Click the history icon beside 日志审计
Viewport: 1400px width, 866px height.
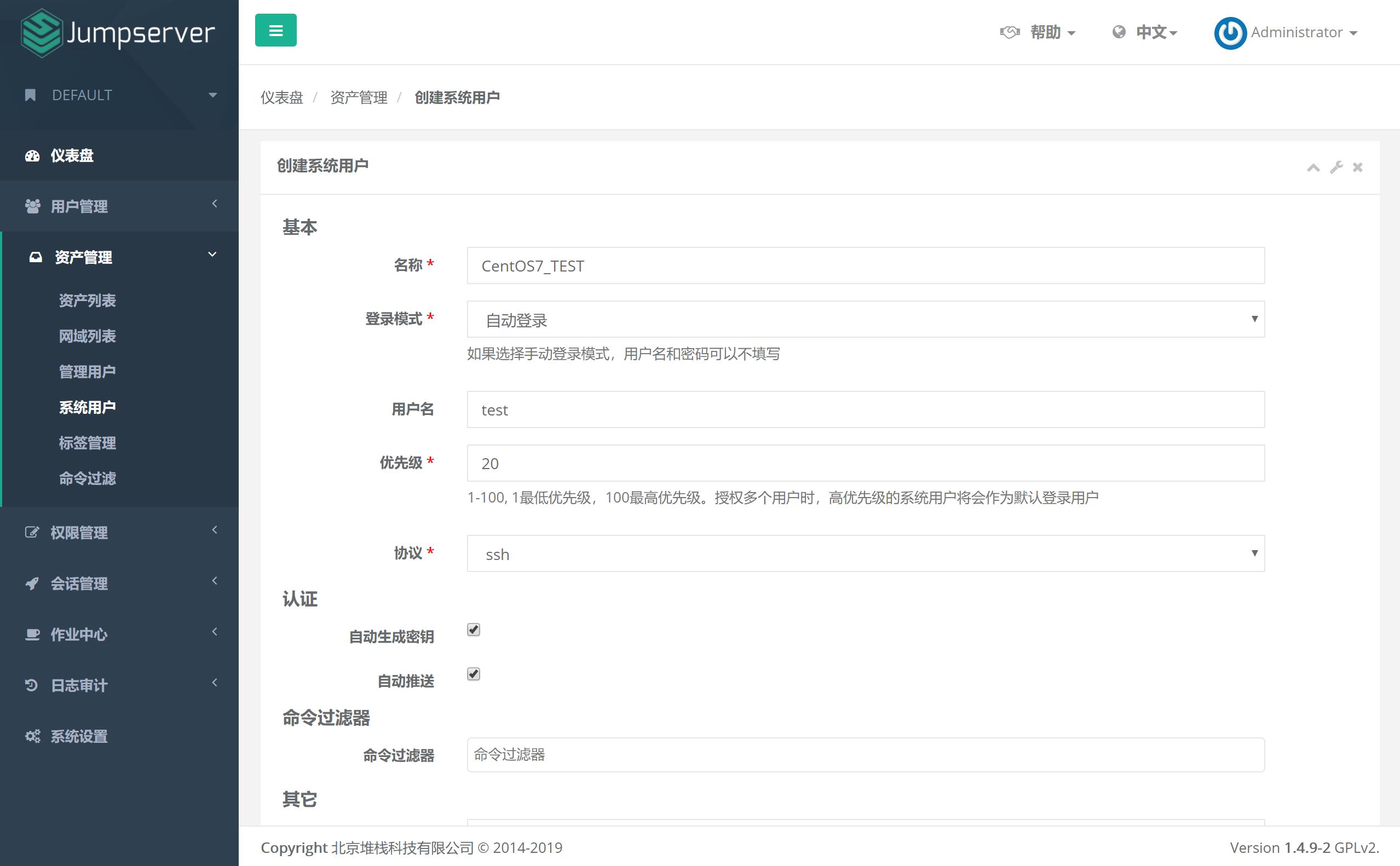[x=32, y=685]
